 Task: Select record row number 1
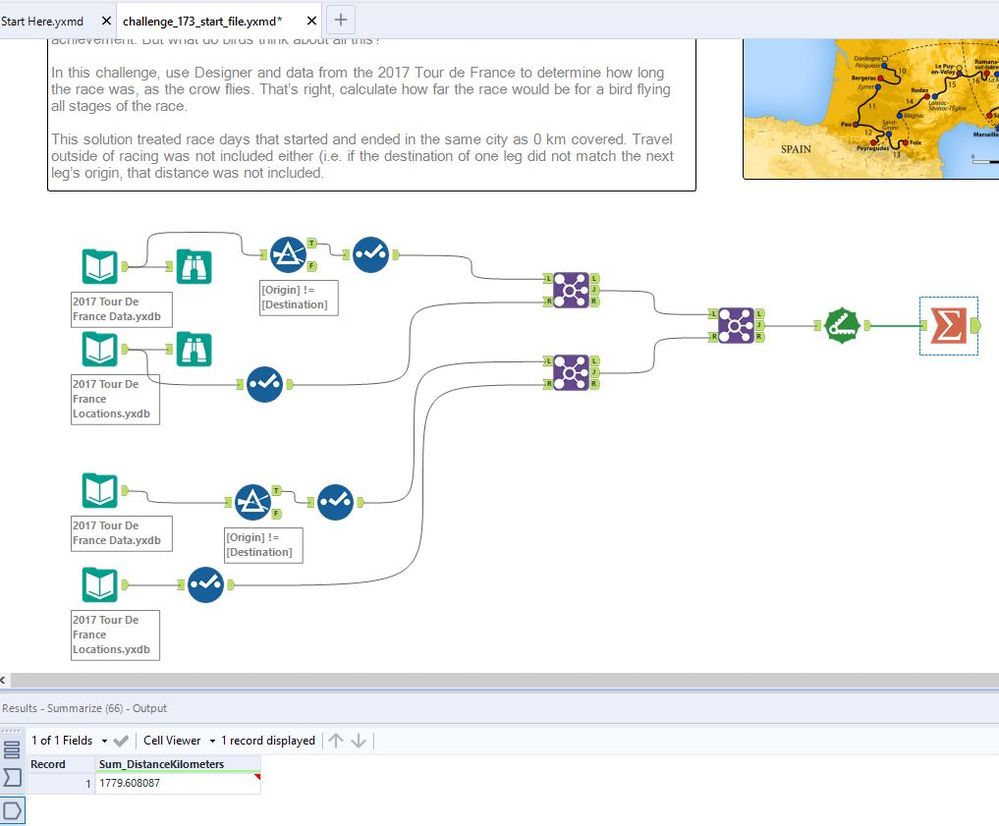(61, 783)
